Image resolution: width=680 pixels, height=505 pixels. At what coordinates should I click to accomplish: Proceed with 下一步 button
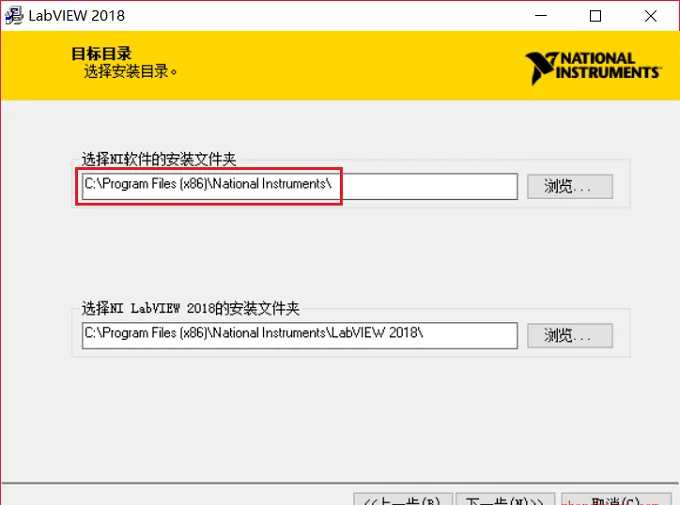tap(505, 499)
